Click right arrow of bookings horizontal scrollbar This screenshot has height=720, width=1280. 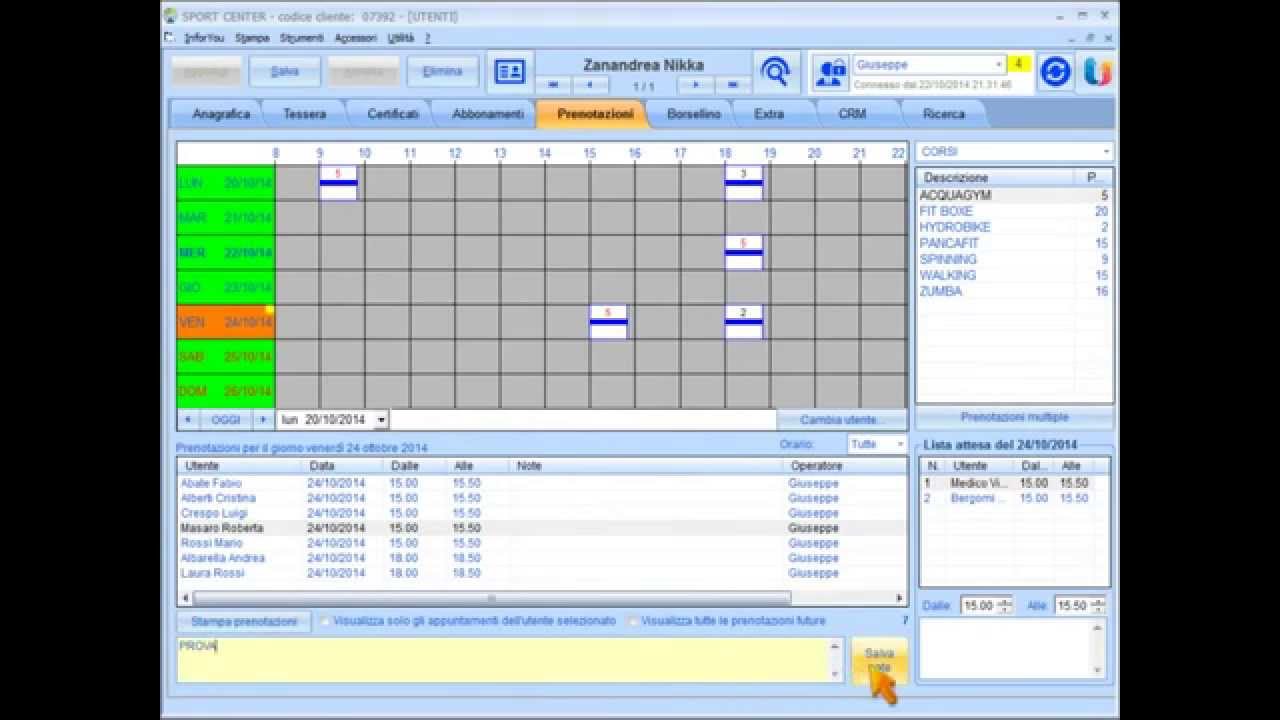(x=899, y=598)
